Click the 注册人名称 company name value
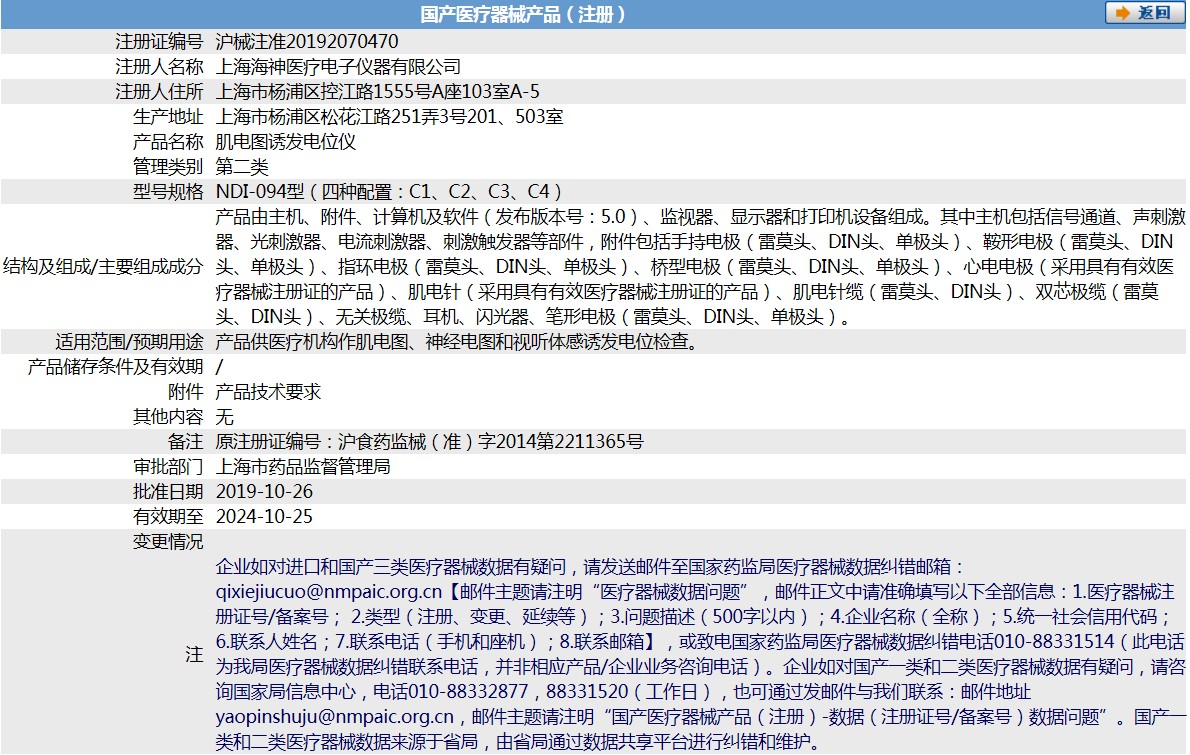 (338, 67)
